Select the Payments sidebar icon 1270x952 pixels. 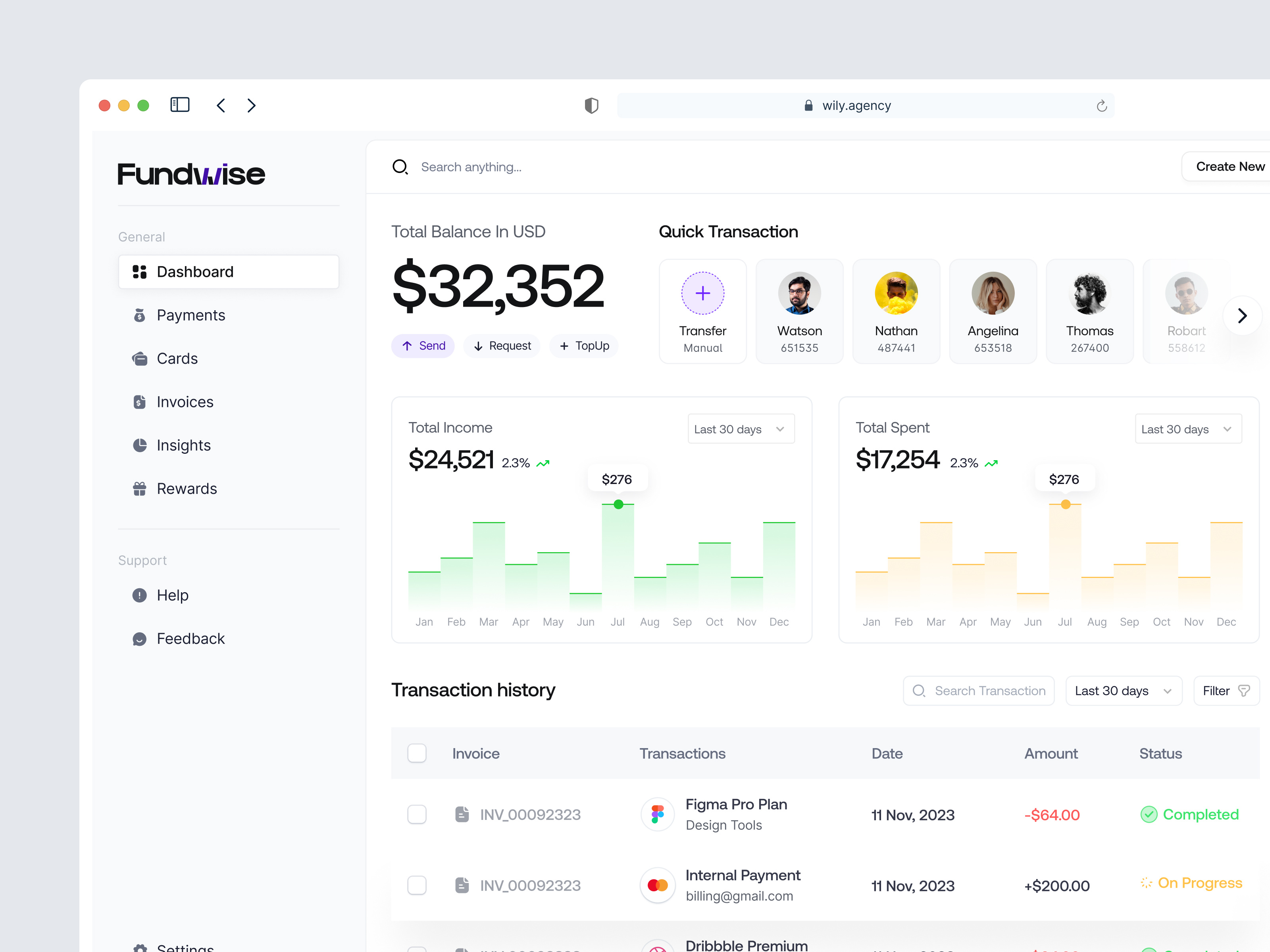coord(140,315)
